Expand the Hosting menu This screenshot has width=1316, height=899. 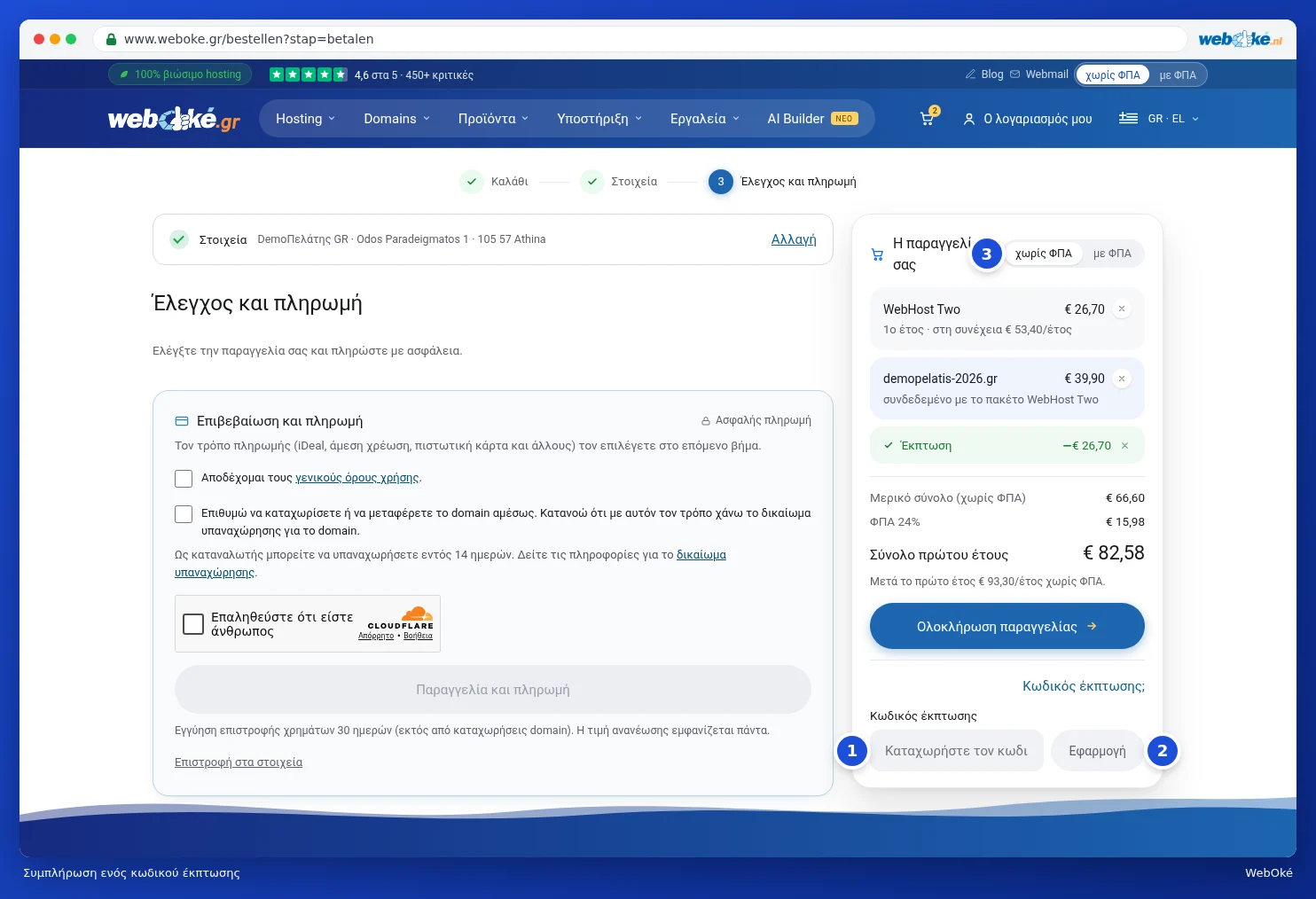click(x=305, y=119)
